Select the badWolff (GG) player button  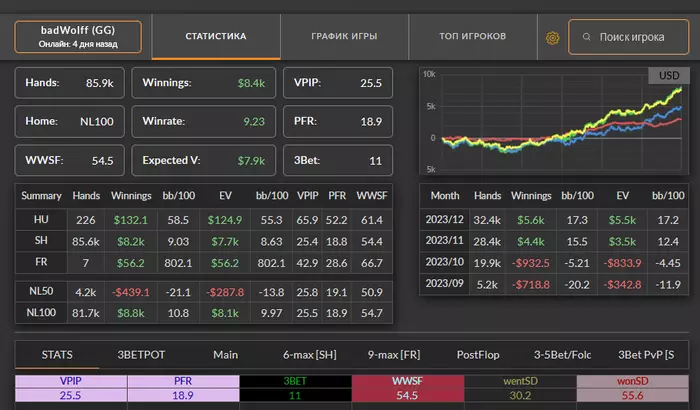[x=78, y=37]
